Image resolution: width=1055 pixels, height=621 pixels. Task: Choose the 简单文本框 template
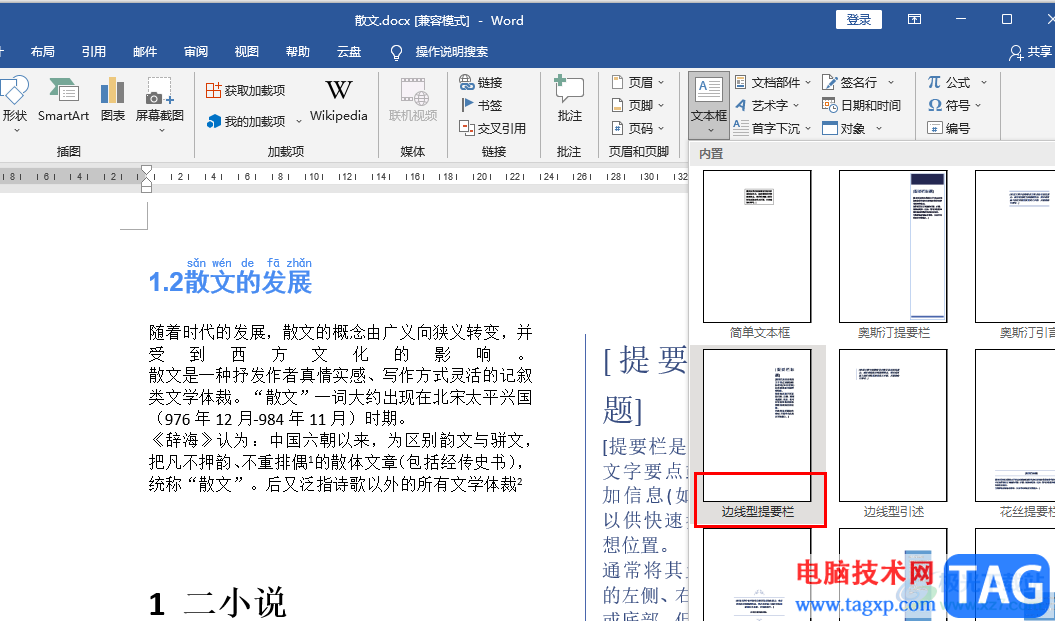[758, 255]
